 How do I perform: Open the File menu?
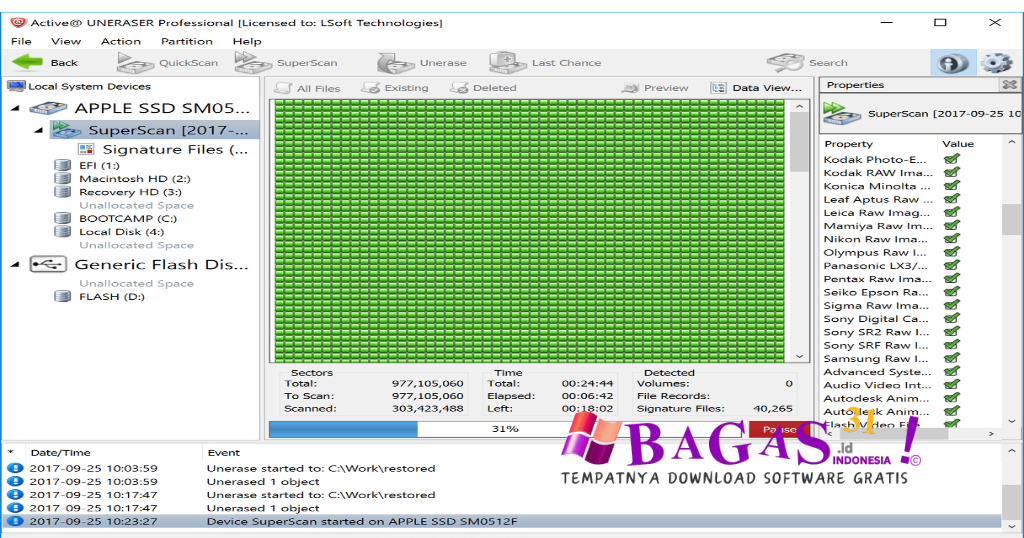(x=21, y=41)
